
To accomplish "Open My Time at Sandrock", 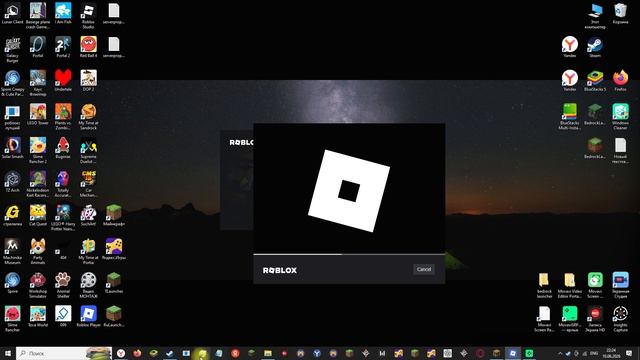I will tap(88, 117).
